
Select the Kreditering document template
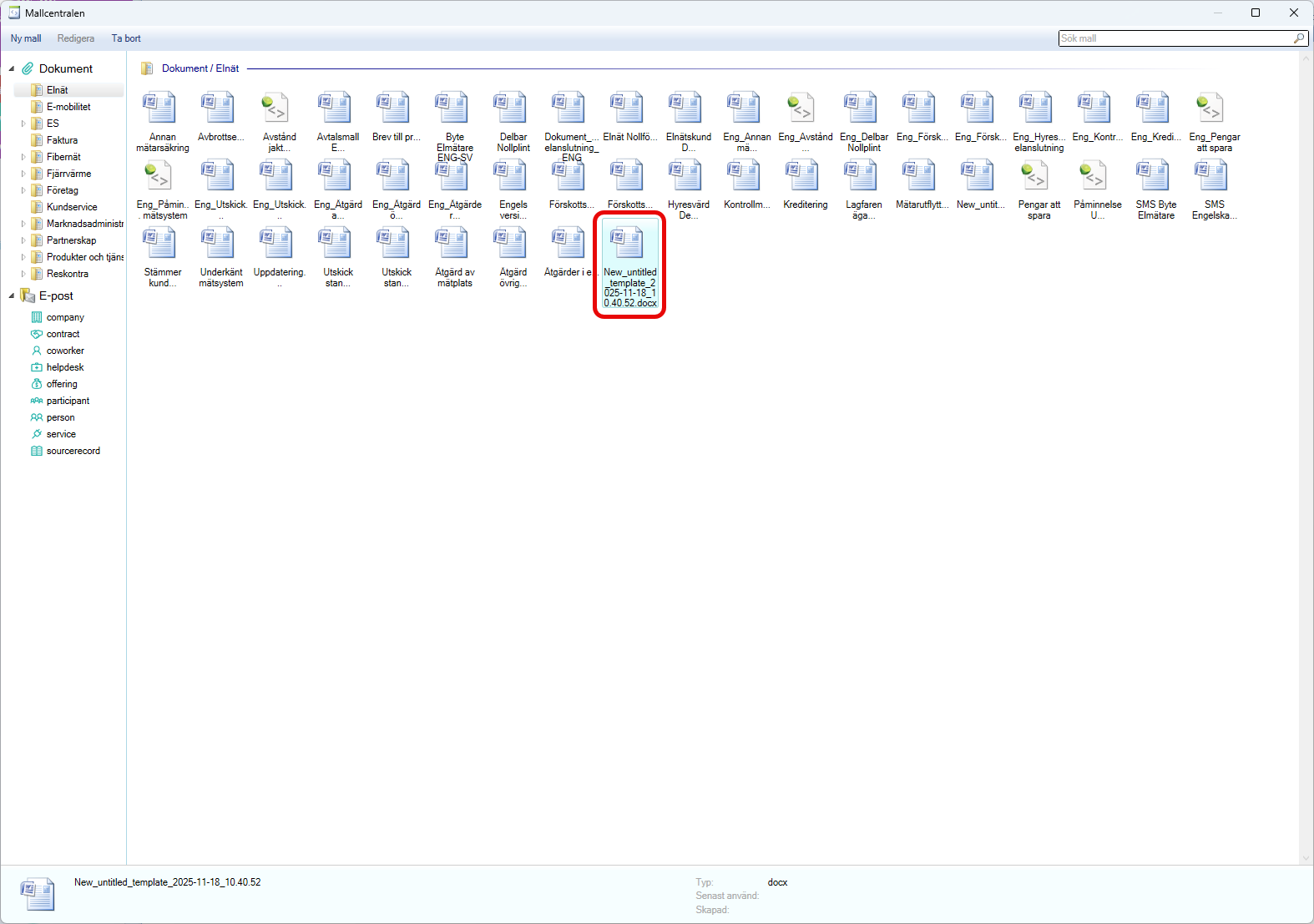[x=802, y=176]
